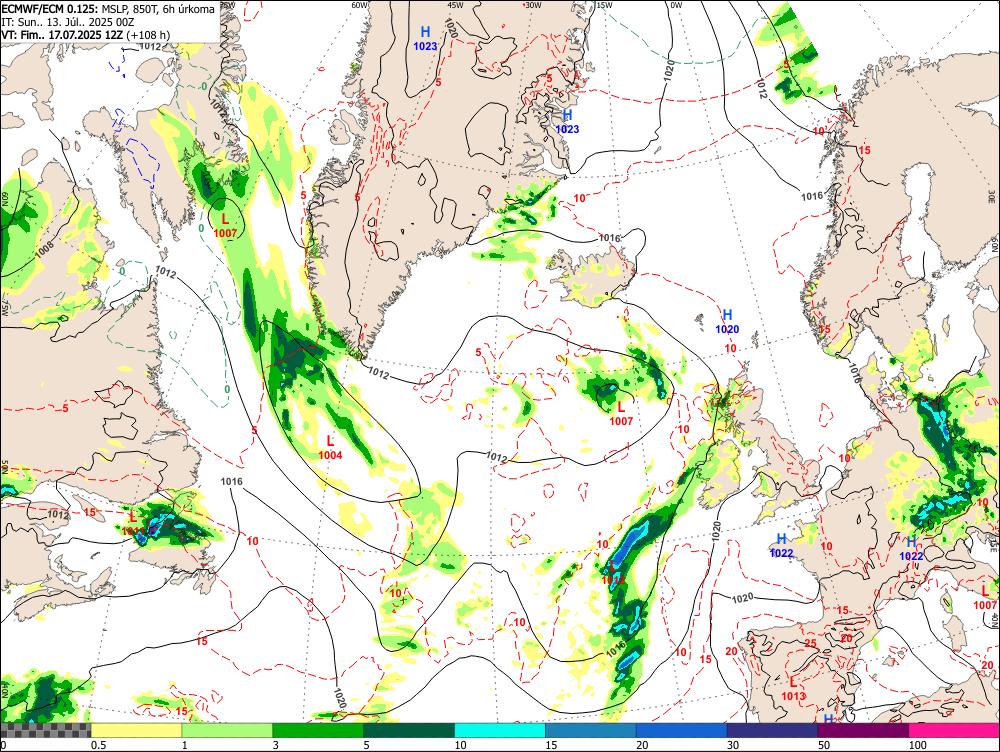Select the cyan 10–15 legend color block
This screenshot has height=752, width=1000.
coord(500,730)
